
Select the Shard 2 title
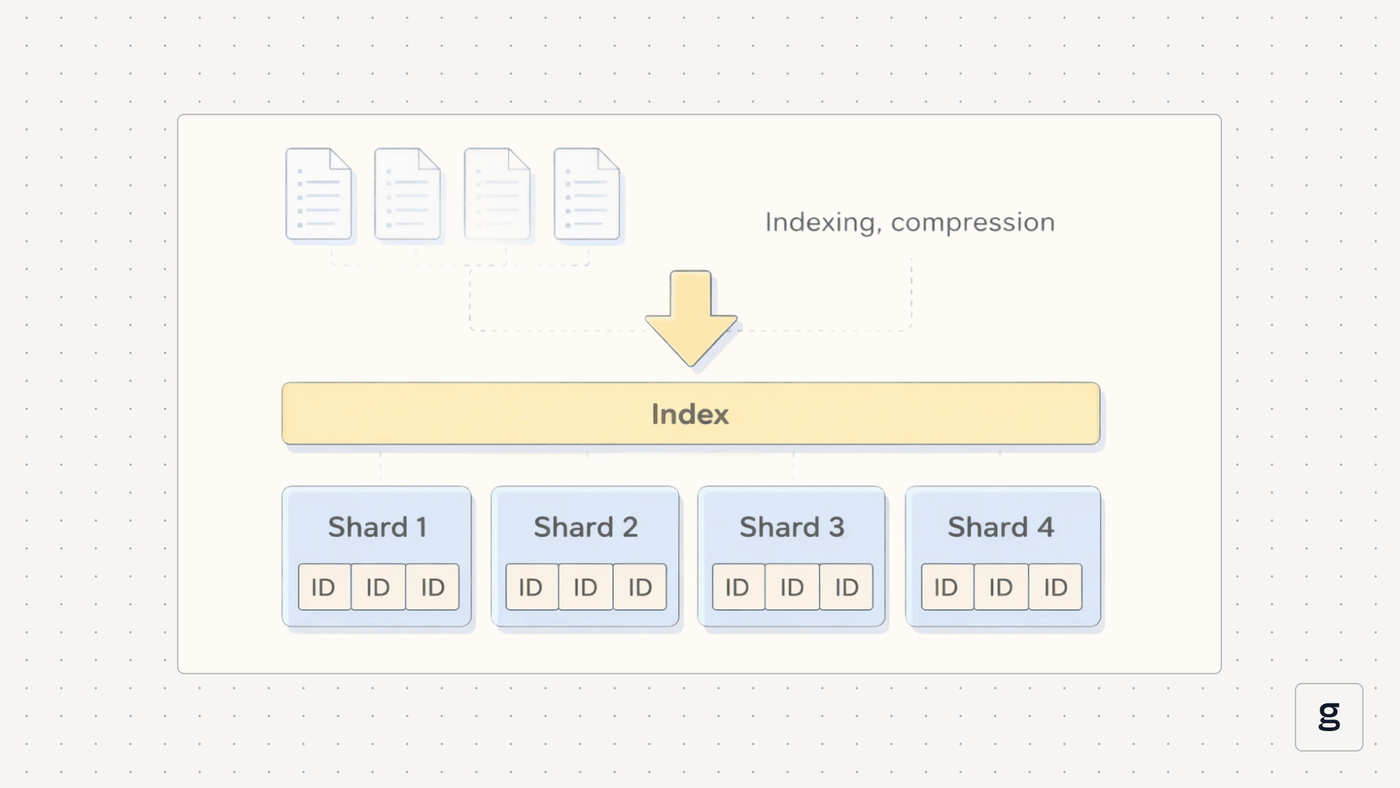click(x=585, y=527)
